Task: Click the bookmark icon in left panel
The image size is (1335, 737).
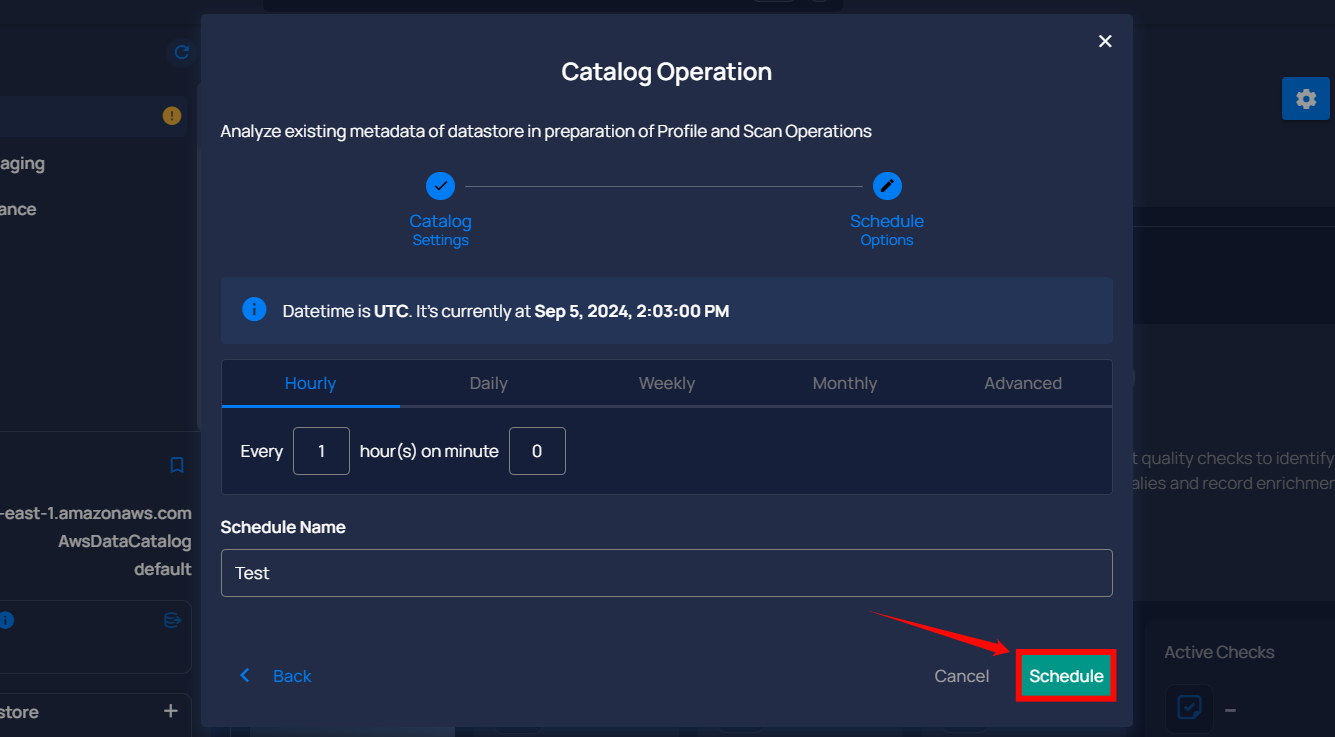Action: [x=177, y=465]
